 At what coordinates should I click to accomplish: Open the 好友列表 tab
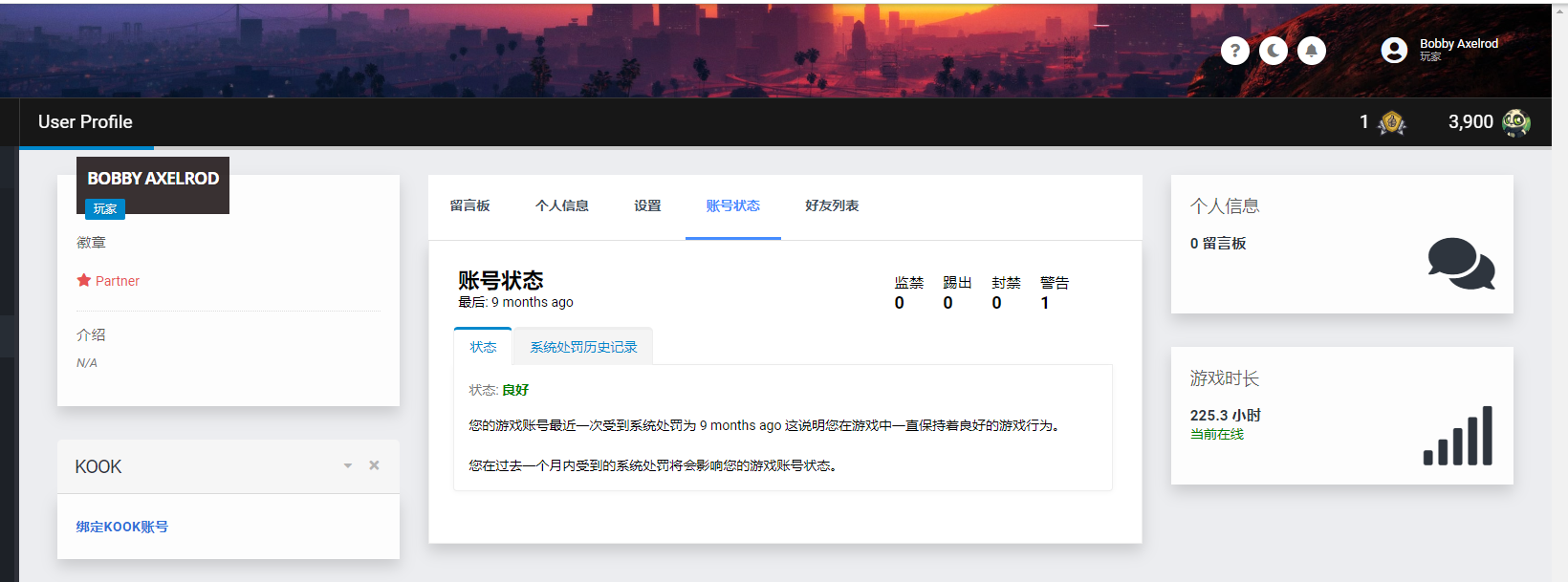[x=832, y=205]
